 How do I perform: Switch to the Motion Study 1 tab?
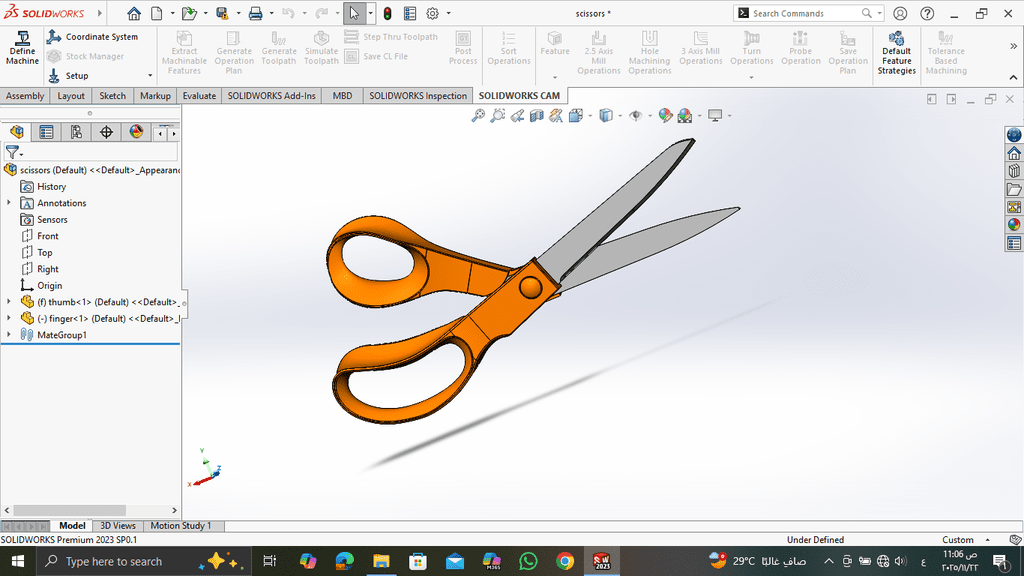(180, 526)
